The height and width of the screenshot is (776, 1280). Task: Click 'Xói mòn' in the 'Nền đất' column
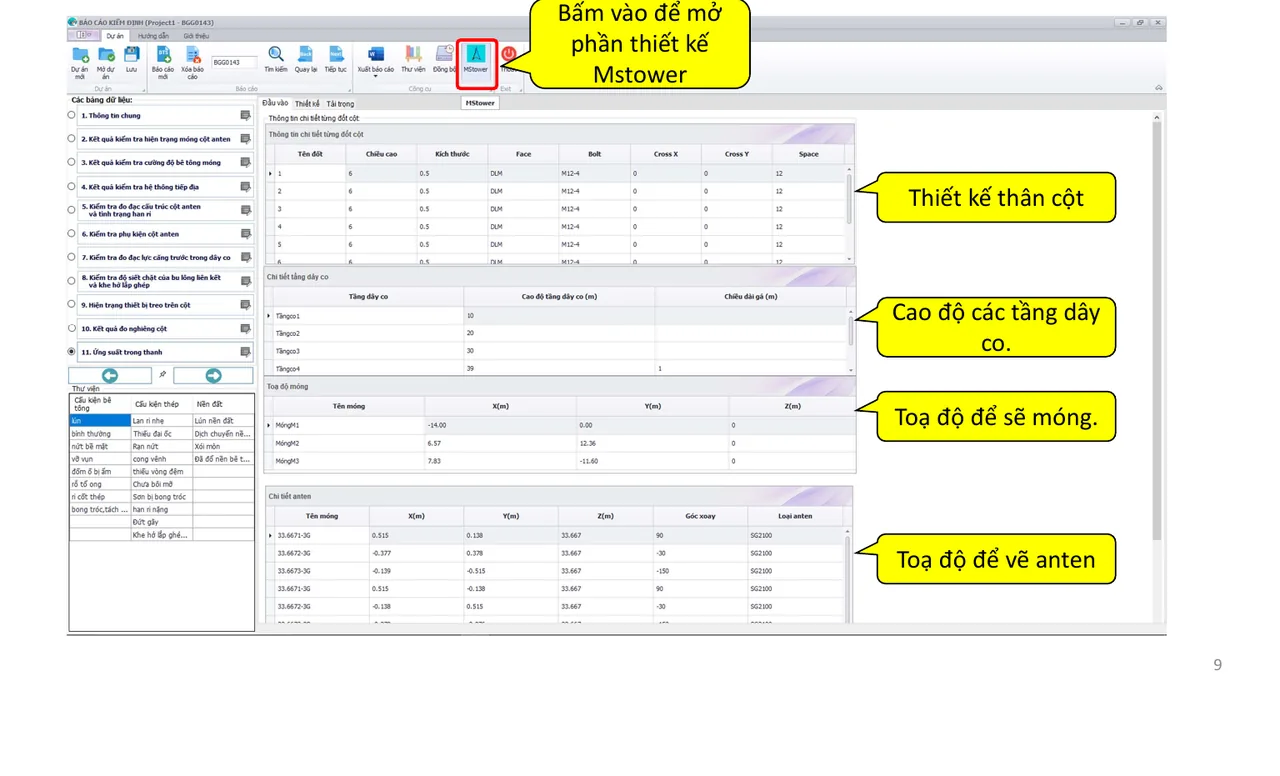(223, 446)
